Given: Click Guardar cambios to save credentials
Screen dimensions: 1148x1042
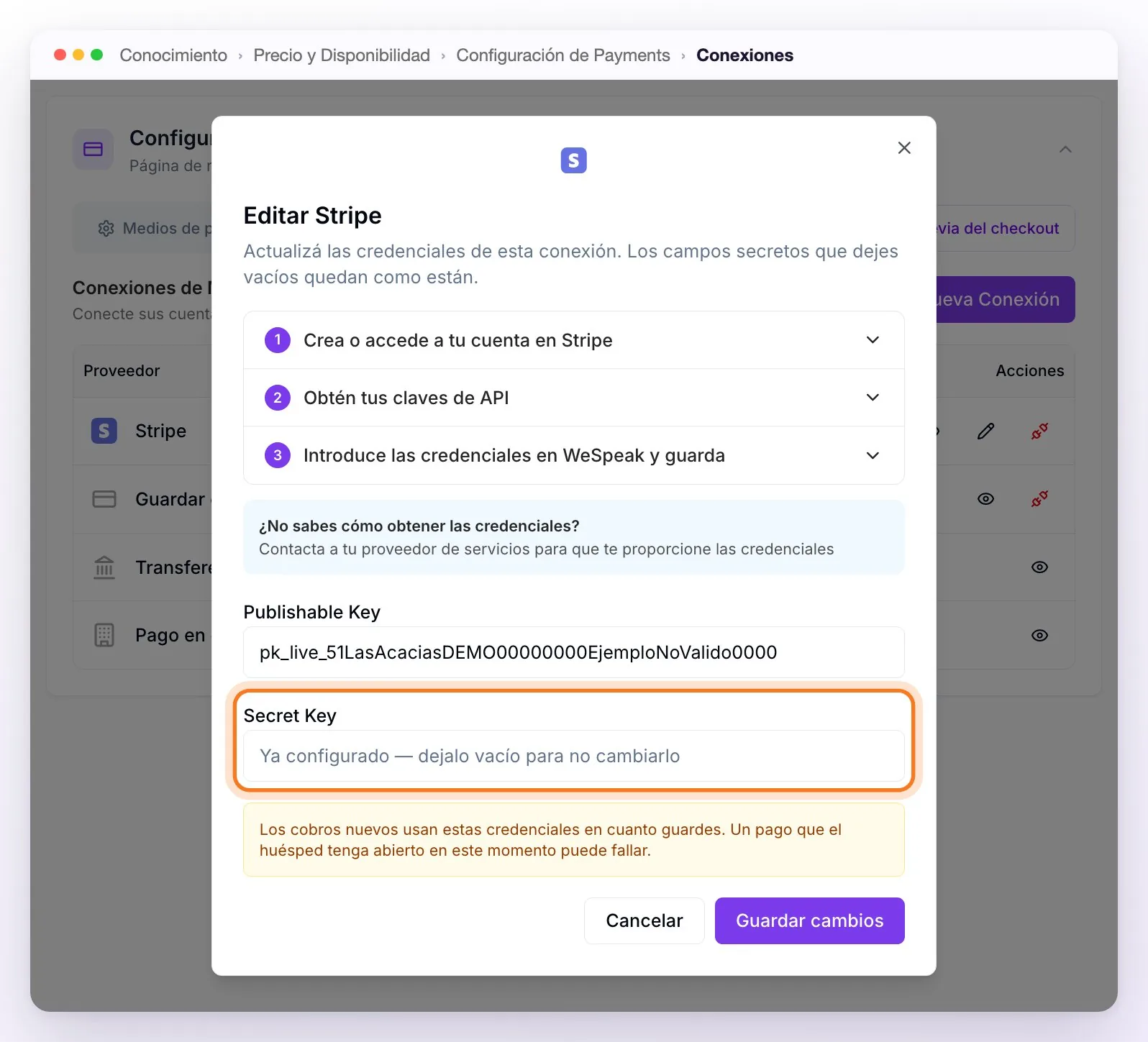Looking at the screenshot, I should pos(809,920).
